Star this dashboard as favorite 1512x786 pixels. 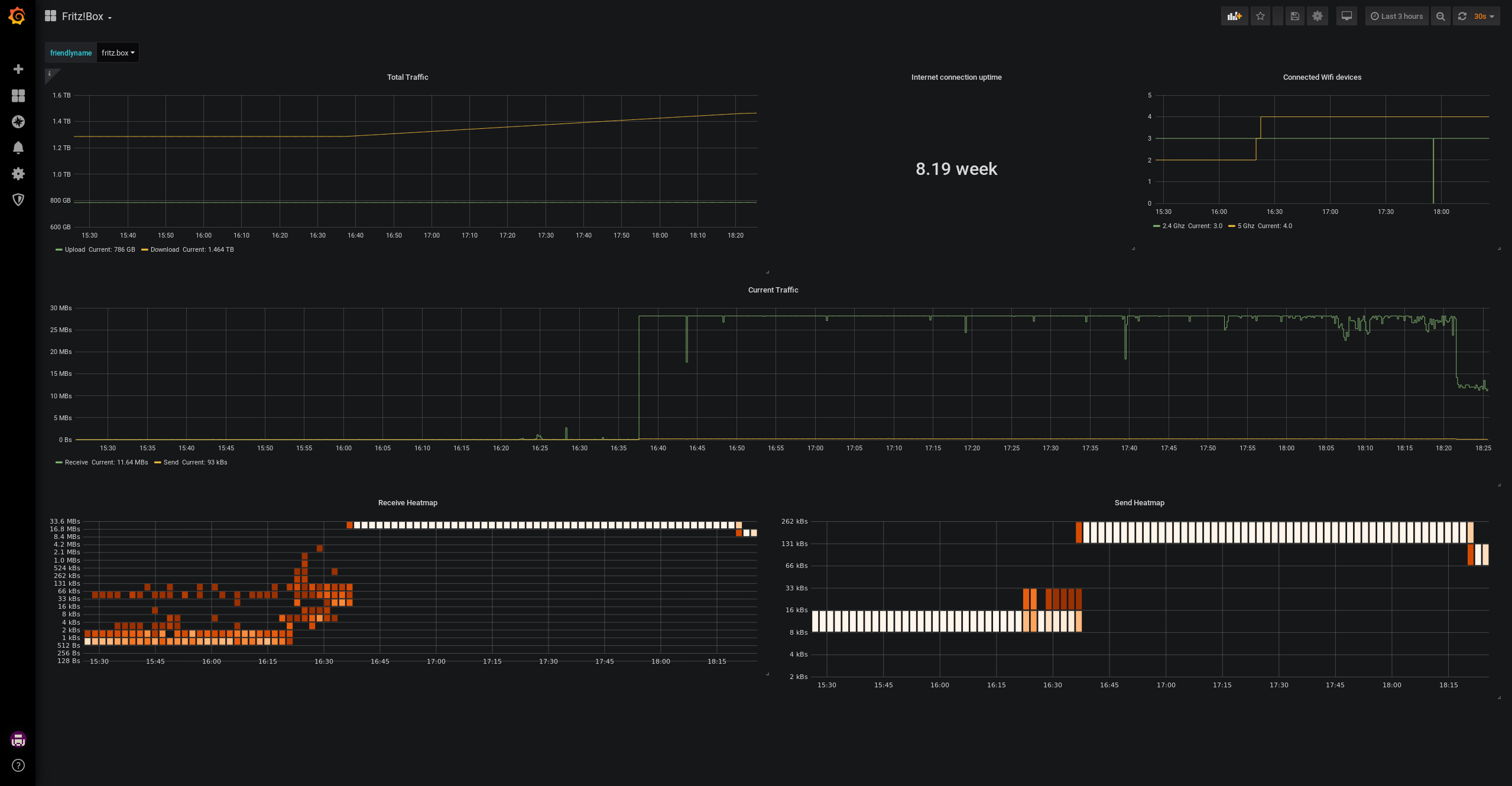(1260, 17)
